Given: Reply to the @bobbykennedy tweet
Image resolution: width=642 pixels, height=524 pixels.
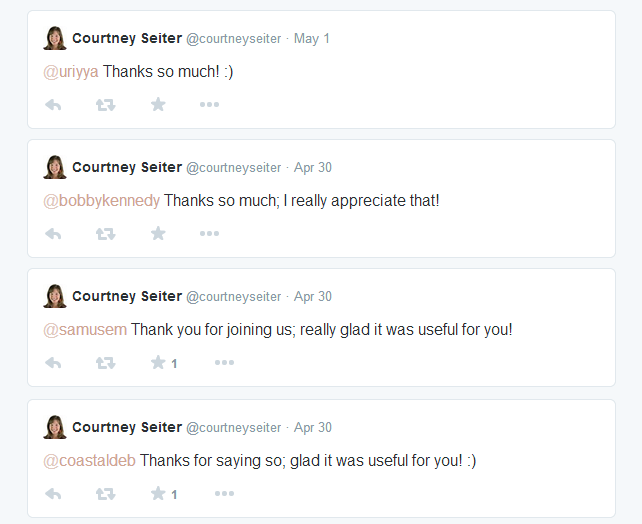Looking at the screenshot, I should pos(53,234).
